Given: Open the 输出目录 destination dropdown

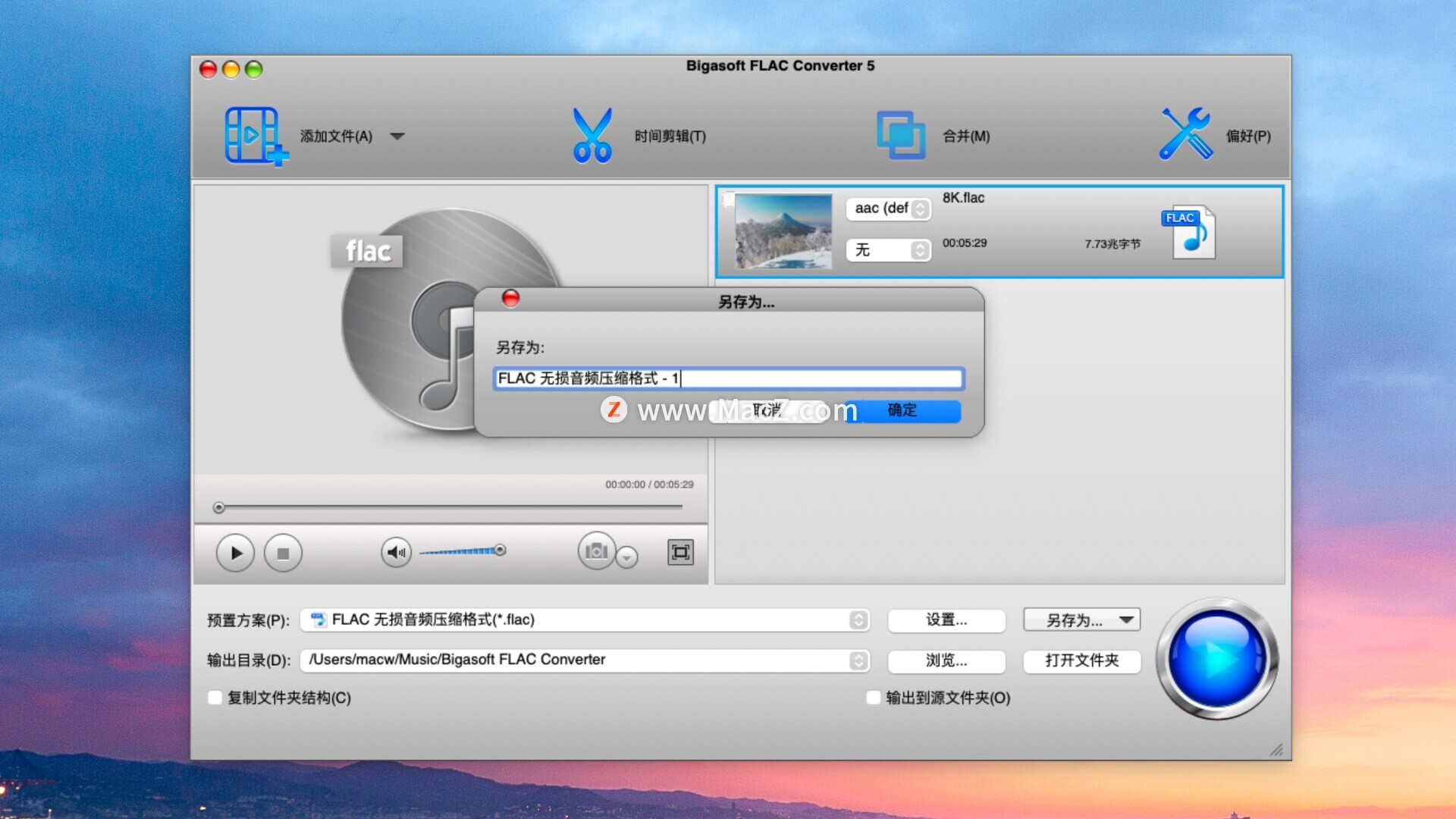Looking at the screenshot, I should tap(584, 661).
